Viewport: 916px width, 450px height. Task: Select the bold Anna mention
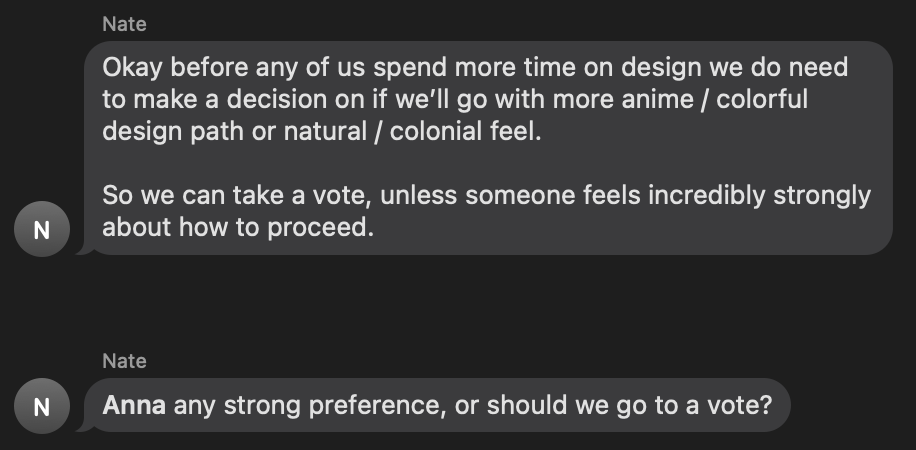(x=134, y=406)
